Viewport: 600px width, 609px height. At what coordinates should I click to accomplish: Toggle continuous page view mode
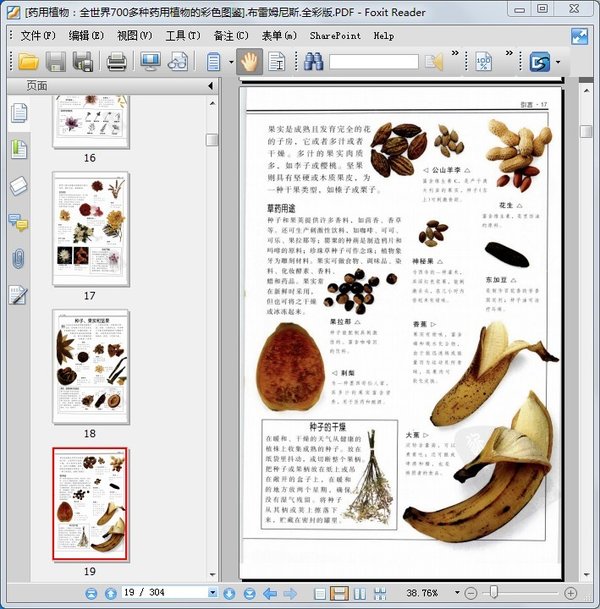click(x=339, y=593)
